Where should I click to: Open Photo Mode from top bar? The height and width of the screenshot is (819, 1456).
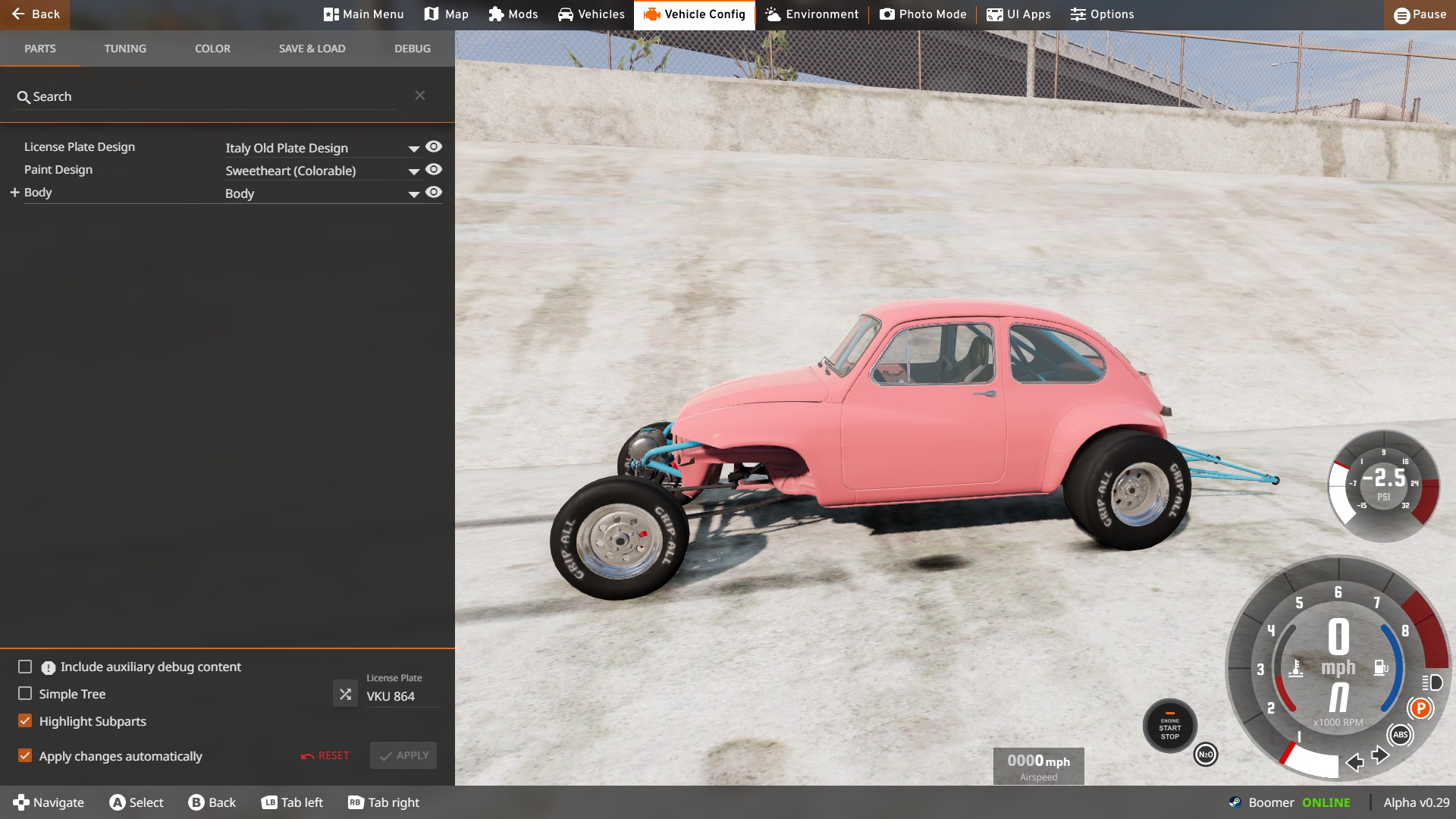923,14
